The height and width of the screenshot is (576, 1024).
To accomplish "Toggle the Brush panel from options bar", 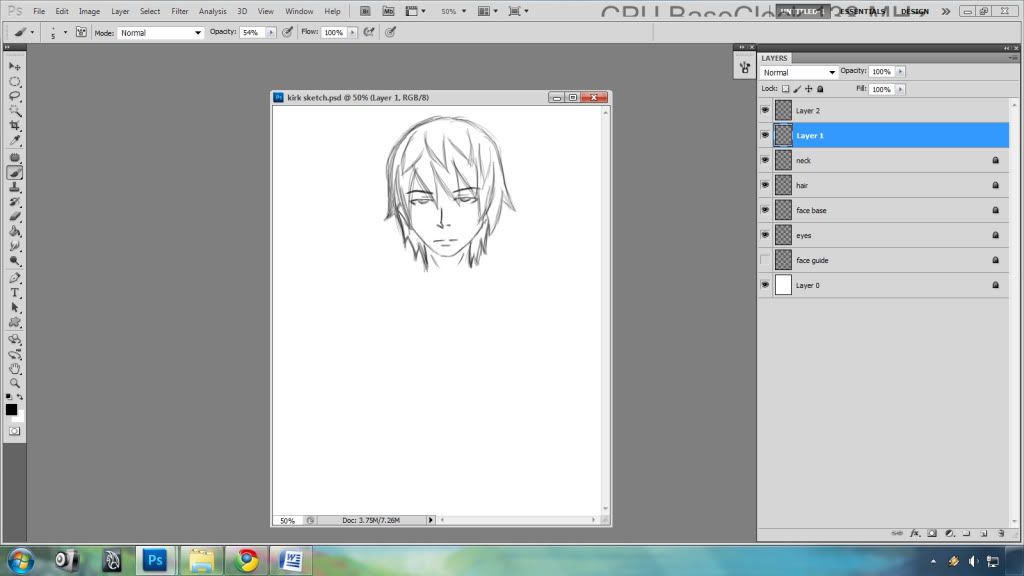I will pos(81,32).
